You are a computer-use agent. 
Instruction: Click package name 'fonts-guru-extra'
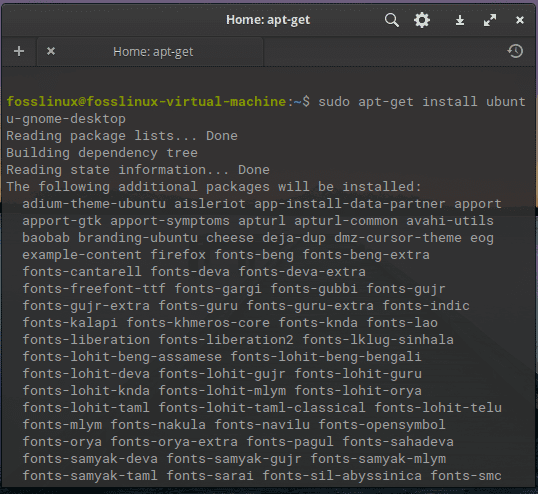pyautogui.click(x=310, y=306)
